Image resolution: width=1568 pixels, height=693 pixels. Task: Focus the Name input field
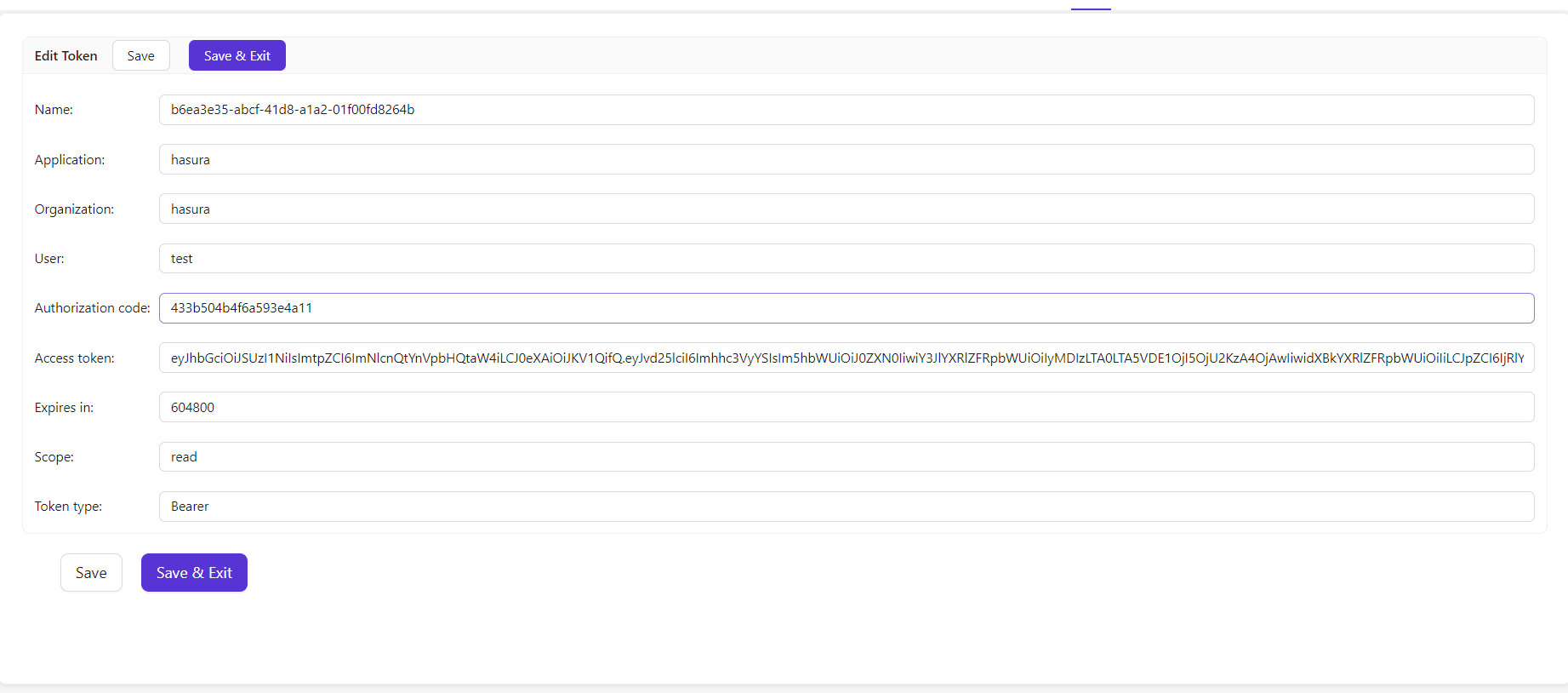point(846,110)
